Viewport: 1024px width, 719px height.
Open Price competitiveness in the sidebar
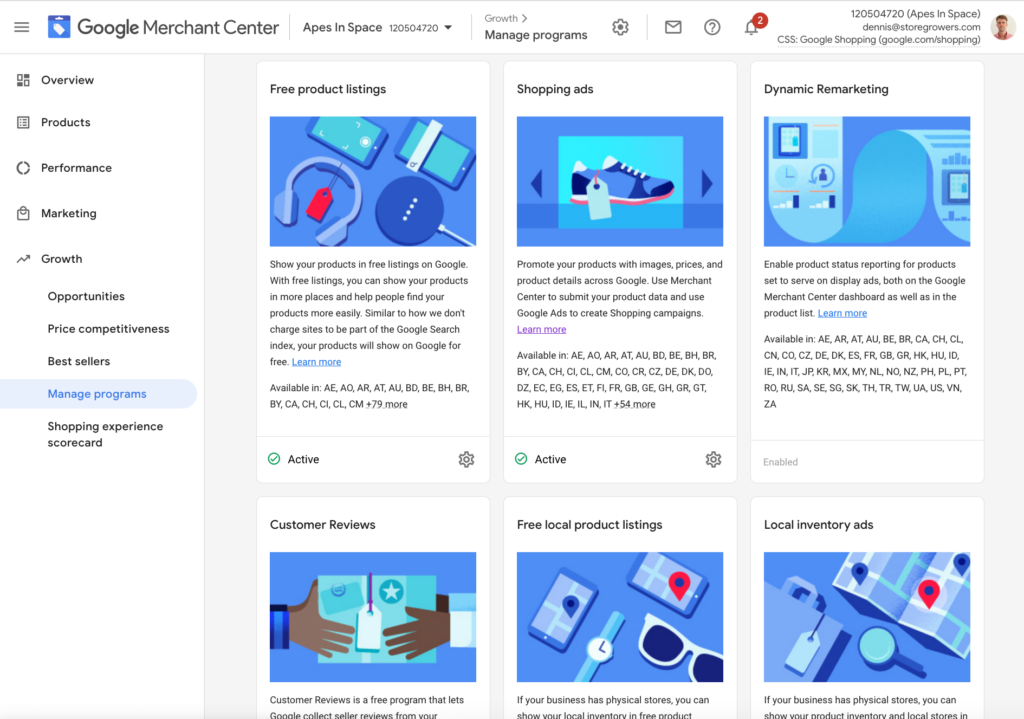click(x=109, y=328)
